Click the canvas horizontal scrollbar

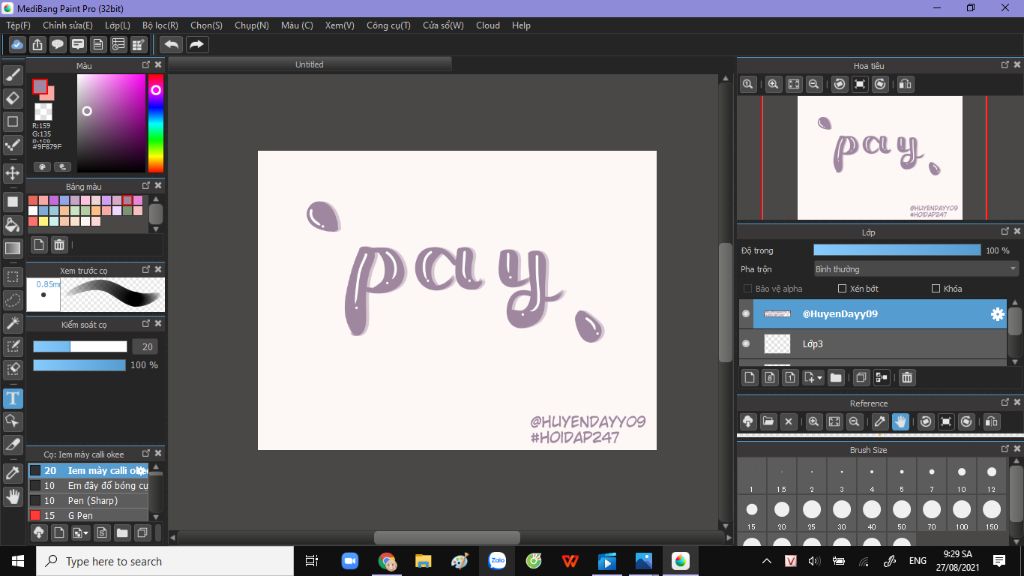pyautogui.click(x=447, y=537)
